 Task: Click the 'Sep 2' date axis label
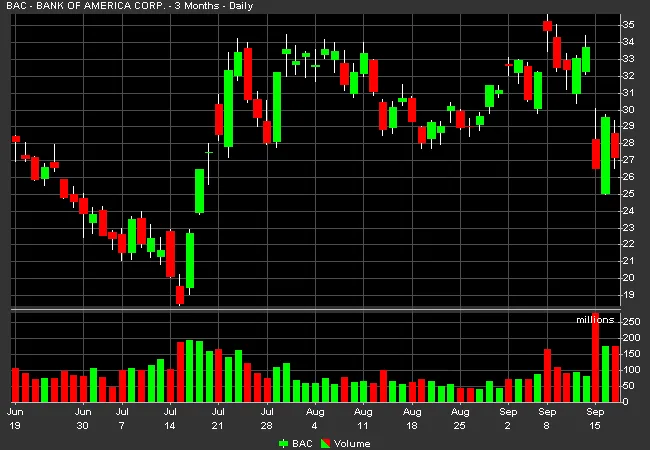tap(508, 419)
